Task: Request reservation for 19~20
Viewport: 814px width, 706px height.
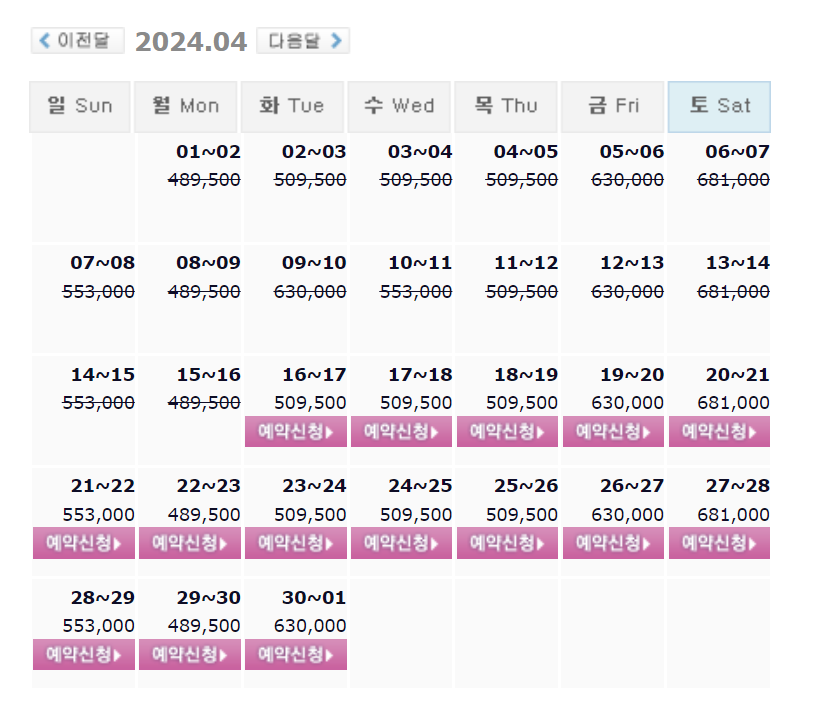Action: click(613, 431)
